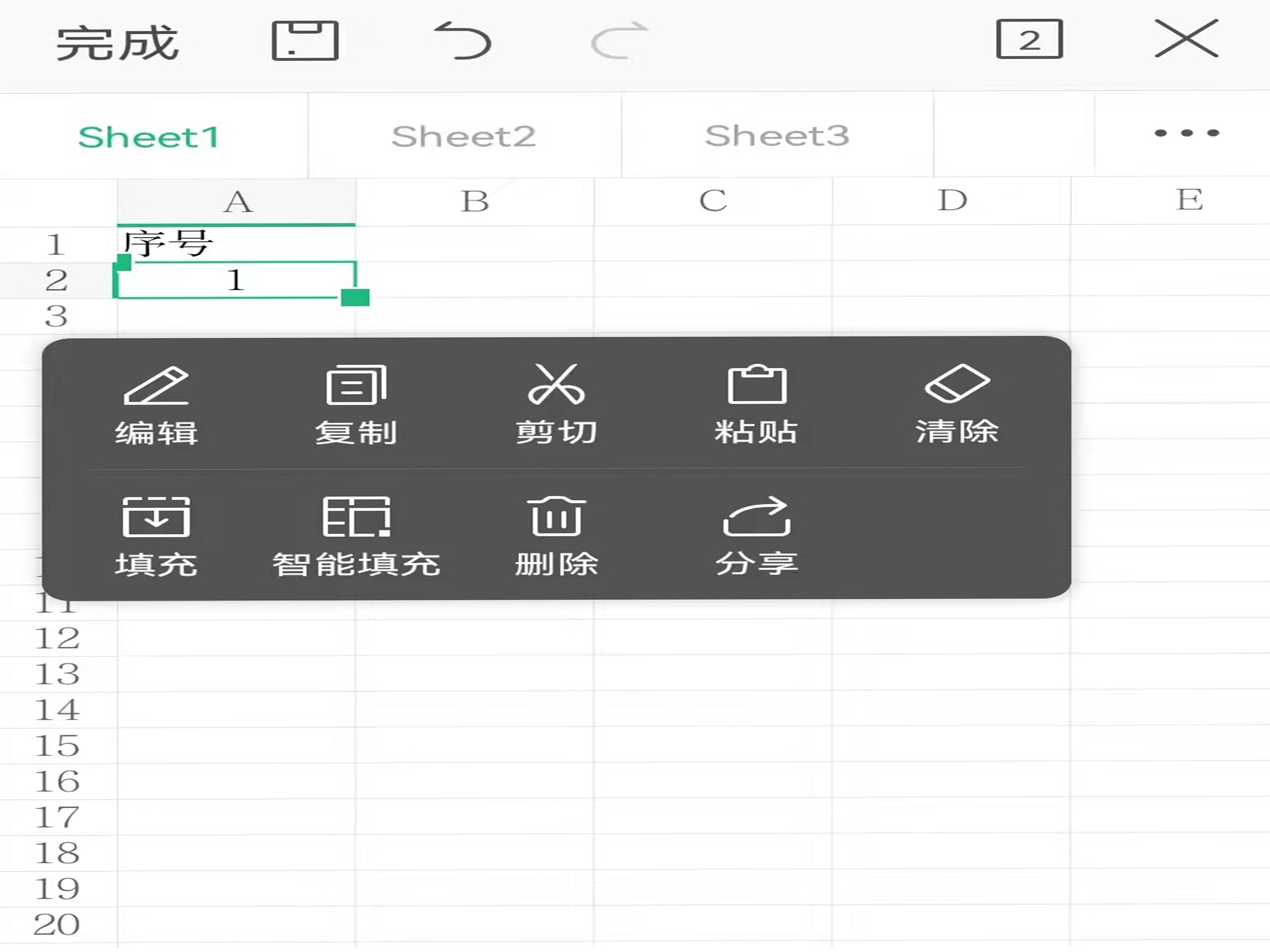Choose 智能填充 smart fill option
1270x952 pixels.
(x=356, y=537)
